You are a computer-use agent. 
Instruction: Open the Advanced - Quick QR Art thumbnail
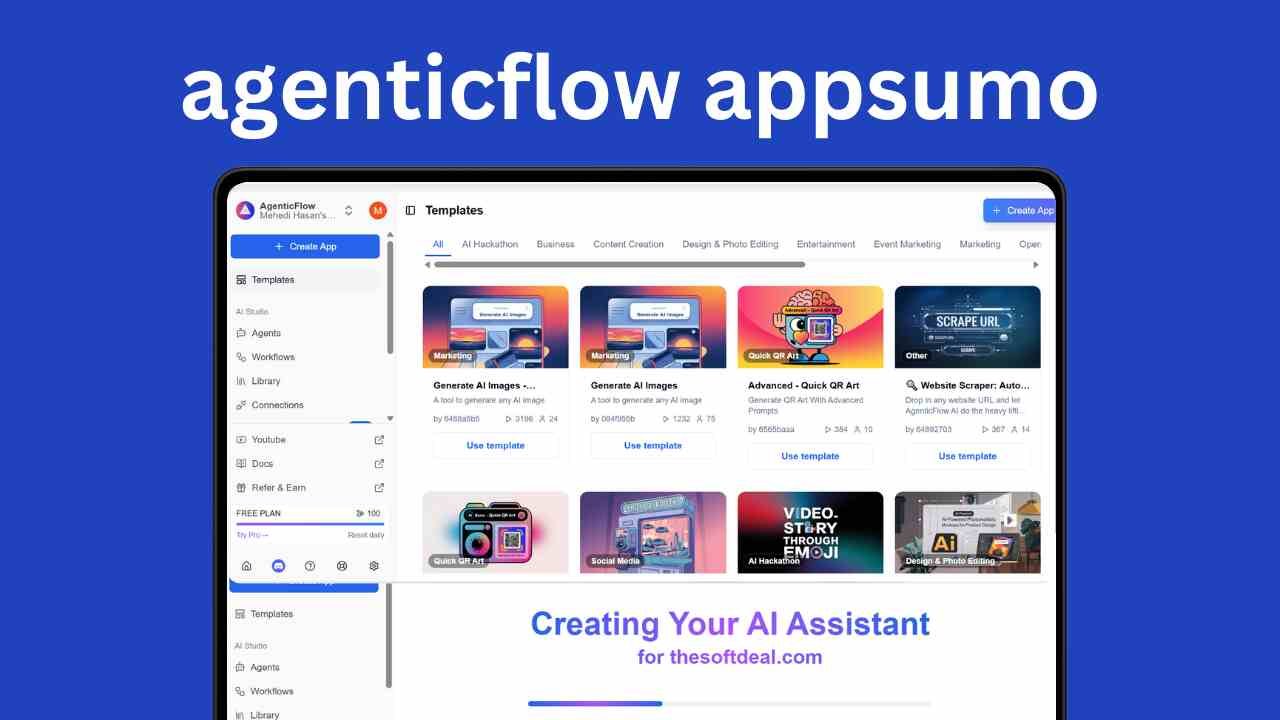point(810,327)
